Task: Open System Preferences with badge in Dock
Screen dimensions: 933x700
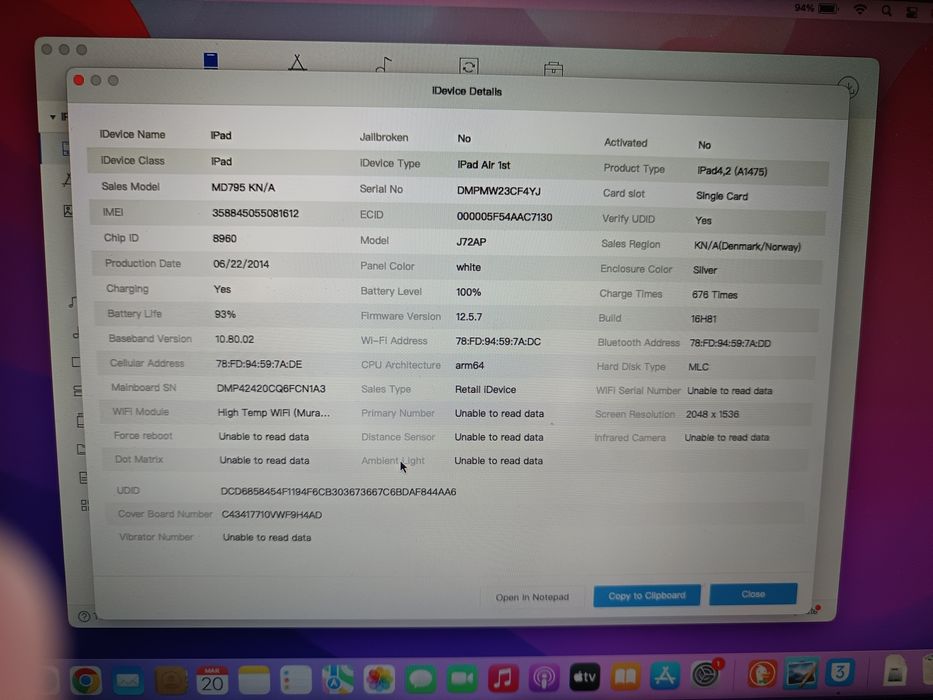Action: point(706,674)
